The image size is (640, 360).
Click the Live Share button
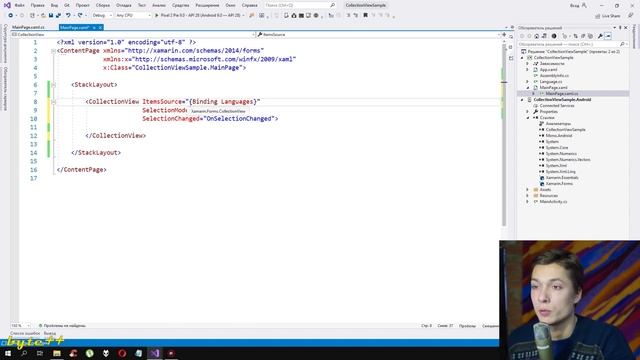coord(608,16)
